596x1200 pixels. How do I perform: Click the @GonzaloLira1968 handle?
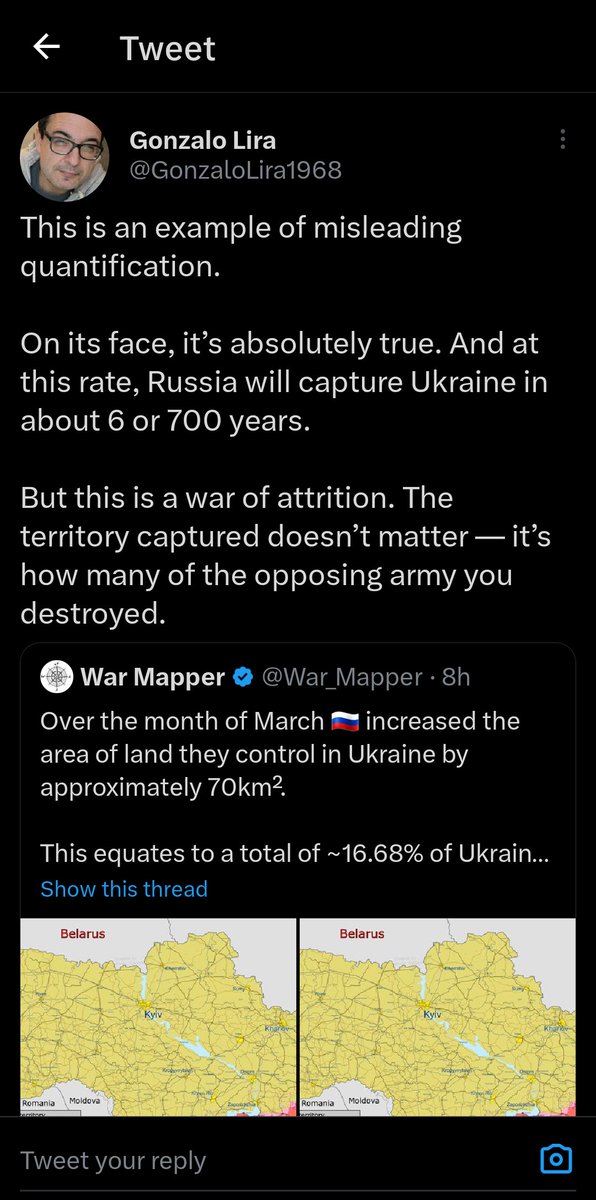coord(236,171)
